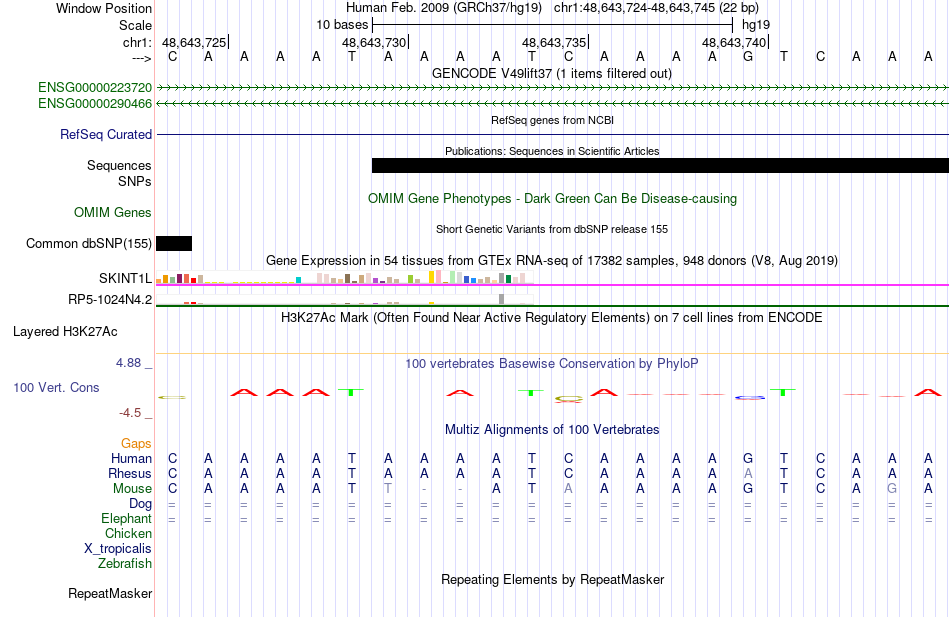Click the Common dbSNP(155) label

click(89, 244)
